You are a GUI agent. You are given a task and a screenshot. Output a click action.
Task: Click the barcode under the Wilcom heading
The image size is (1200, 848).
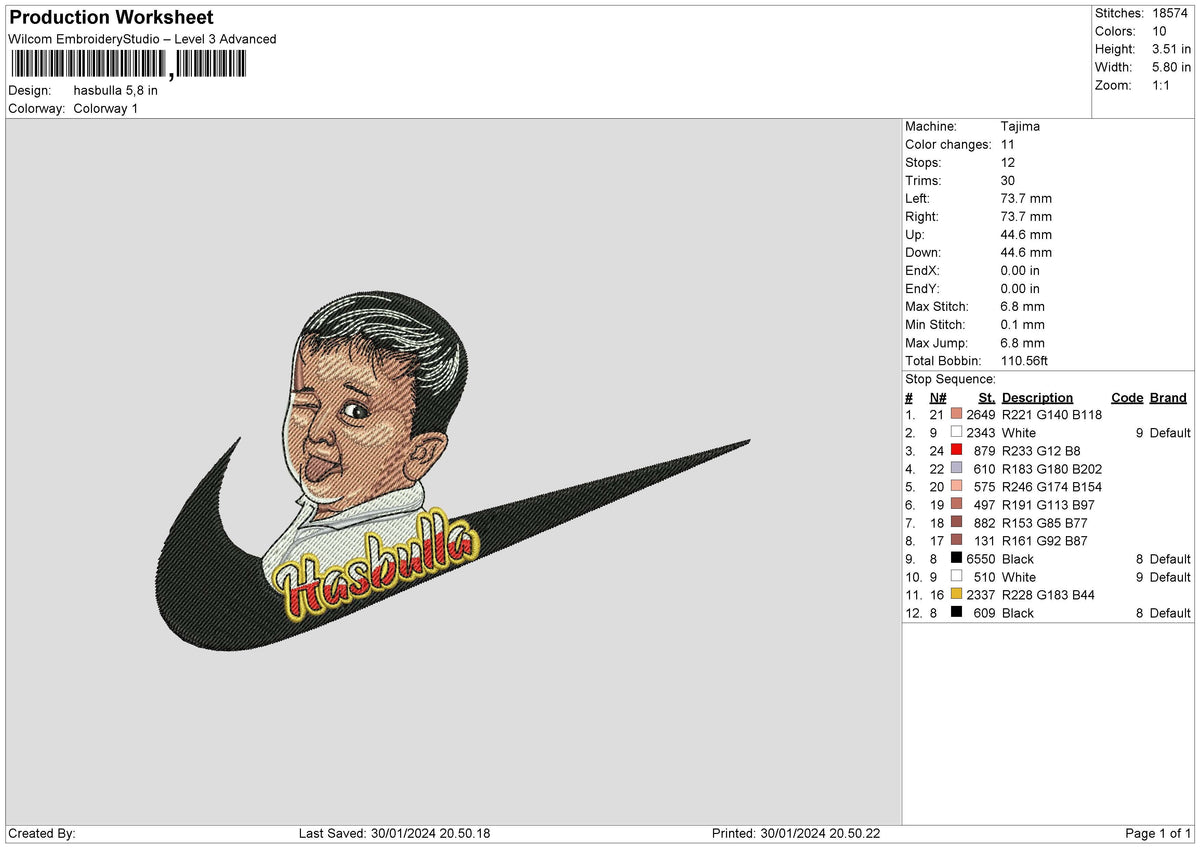click(x=127, y=64)
